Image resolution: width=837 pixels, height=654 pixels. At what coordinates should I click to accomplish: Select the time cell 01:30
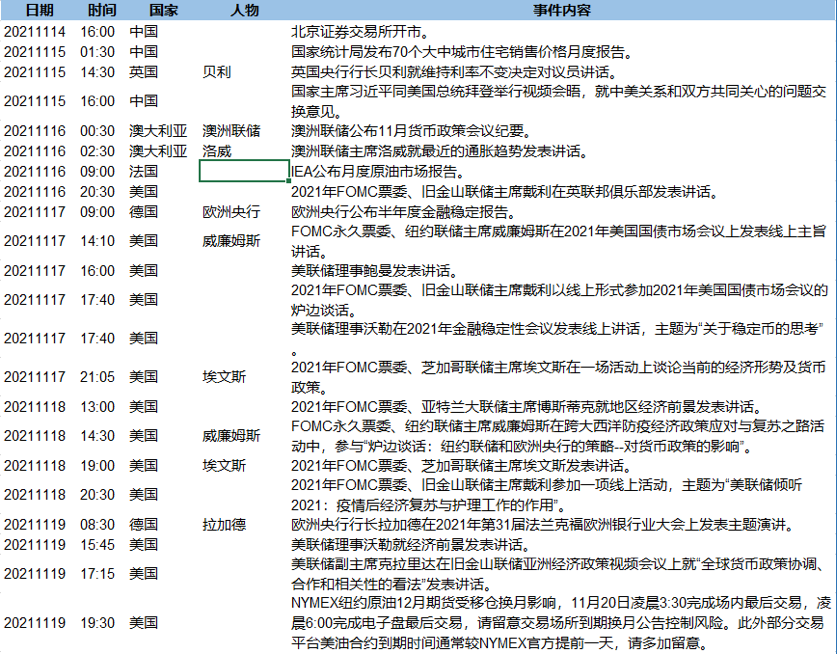click(98, 52)
